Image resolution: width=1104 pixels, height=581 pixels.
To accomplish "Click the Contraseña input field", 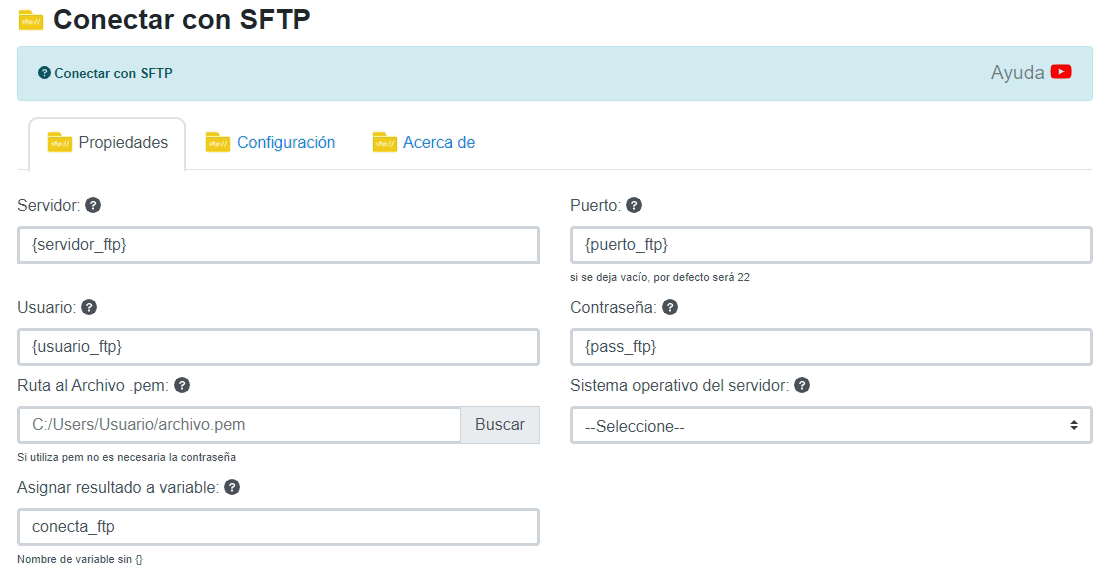I will [x=830, y=347].
